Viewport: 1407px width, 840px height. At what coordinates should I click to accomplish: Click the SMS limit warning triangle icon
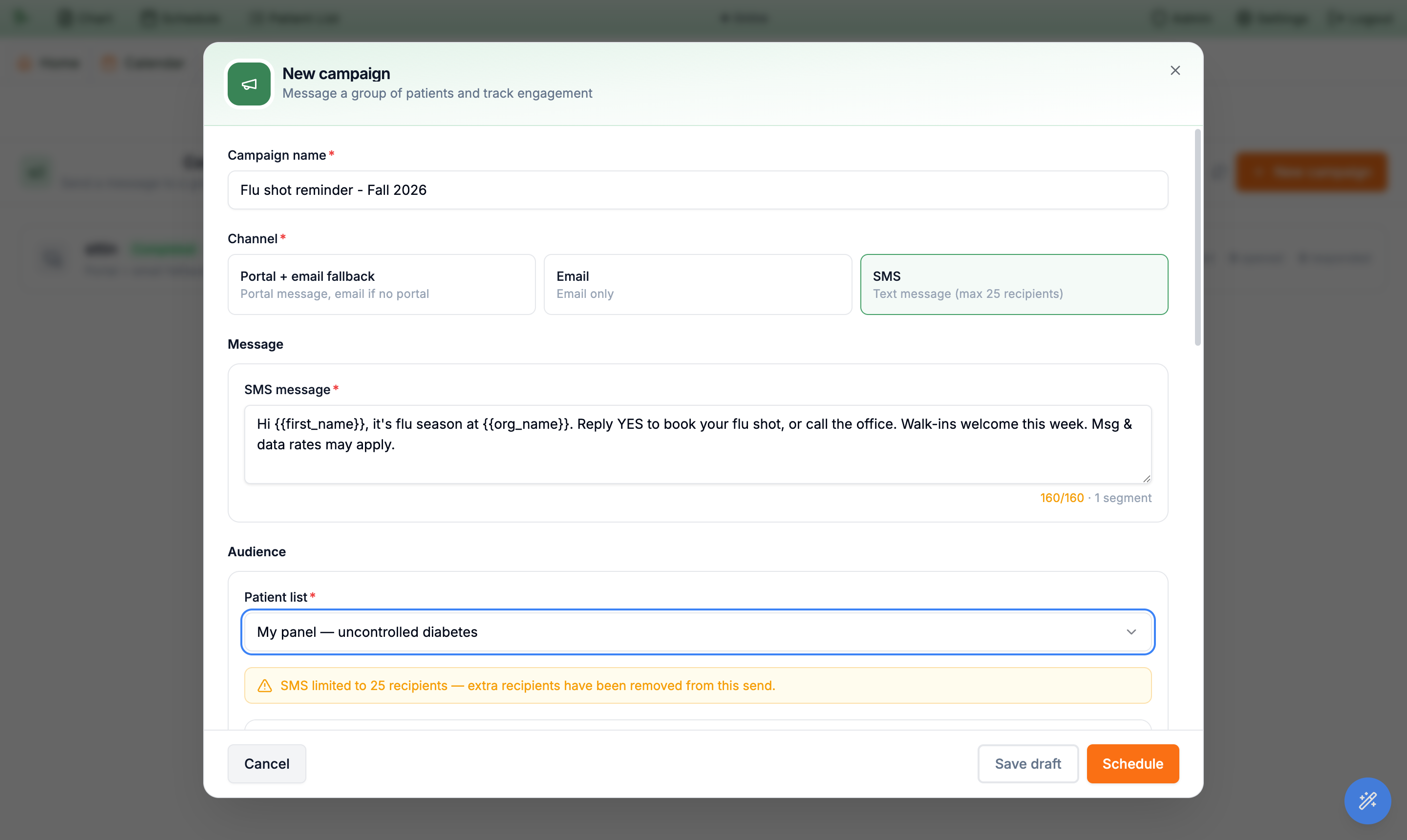(x=264, y=686)
